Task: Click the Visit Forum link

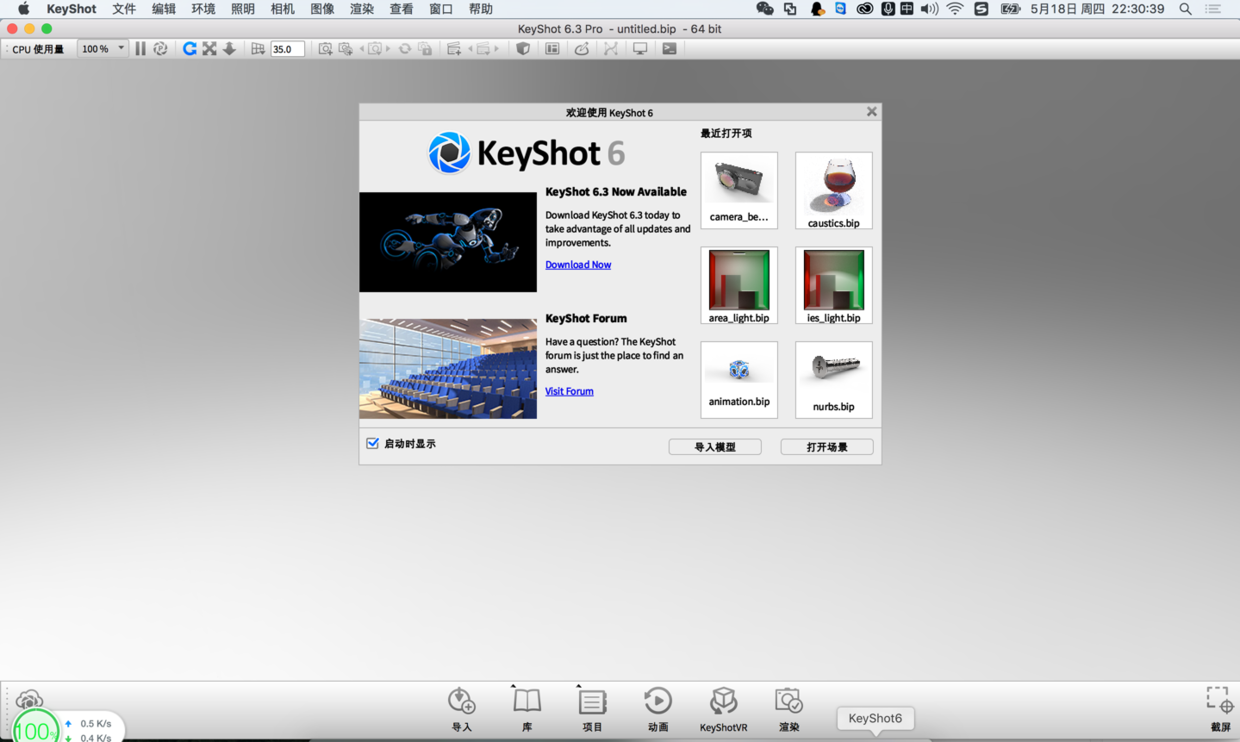Action: [x=569, y=391]
